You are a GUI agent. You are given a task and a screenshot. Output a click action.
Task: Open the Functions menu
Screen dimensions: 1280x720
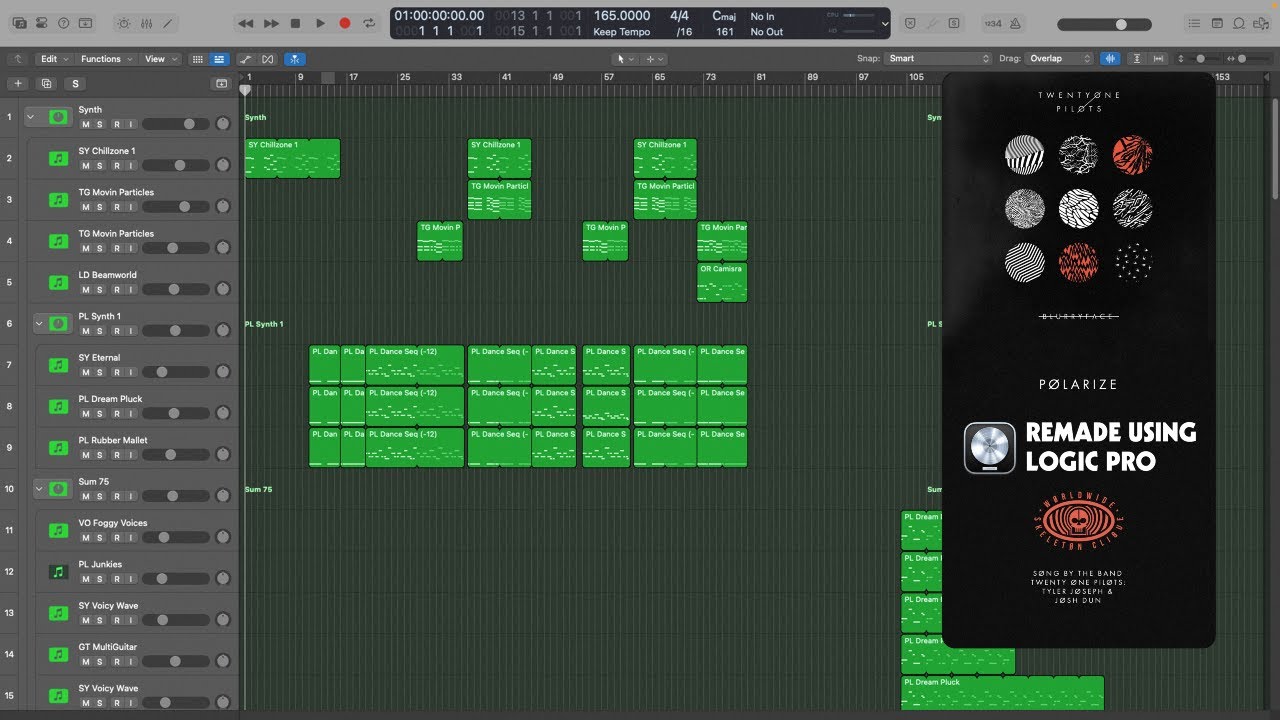[x=105, y=59]
